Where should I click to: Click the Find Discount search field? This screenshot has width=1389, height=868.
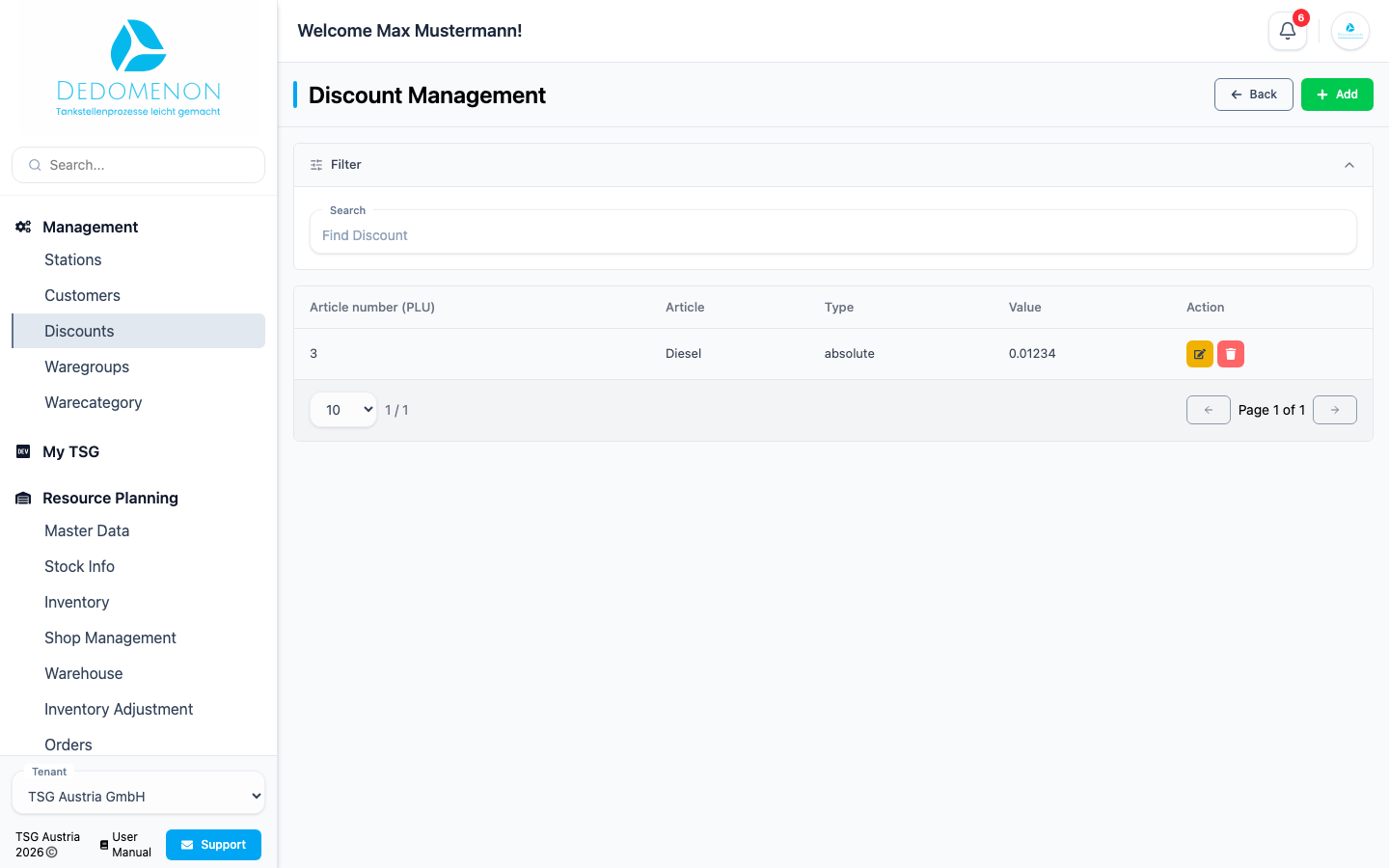[833, 232]
